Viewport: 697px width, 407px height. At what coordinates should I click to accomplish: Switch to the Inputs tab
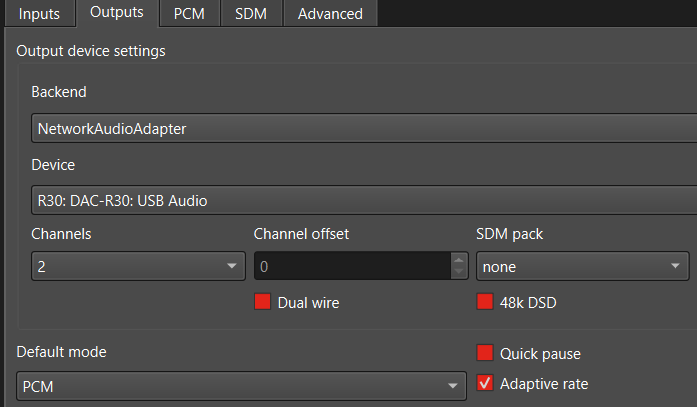click(39, 14)
